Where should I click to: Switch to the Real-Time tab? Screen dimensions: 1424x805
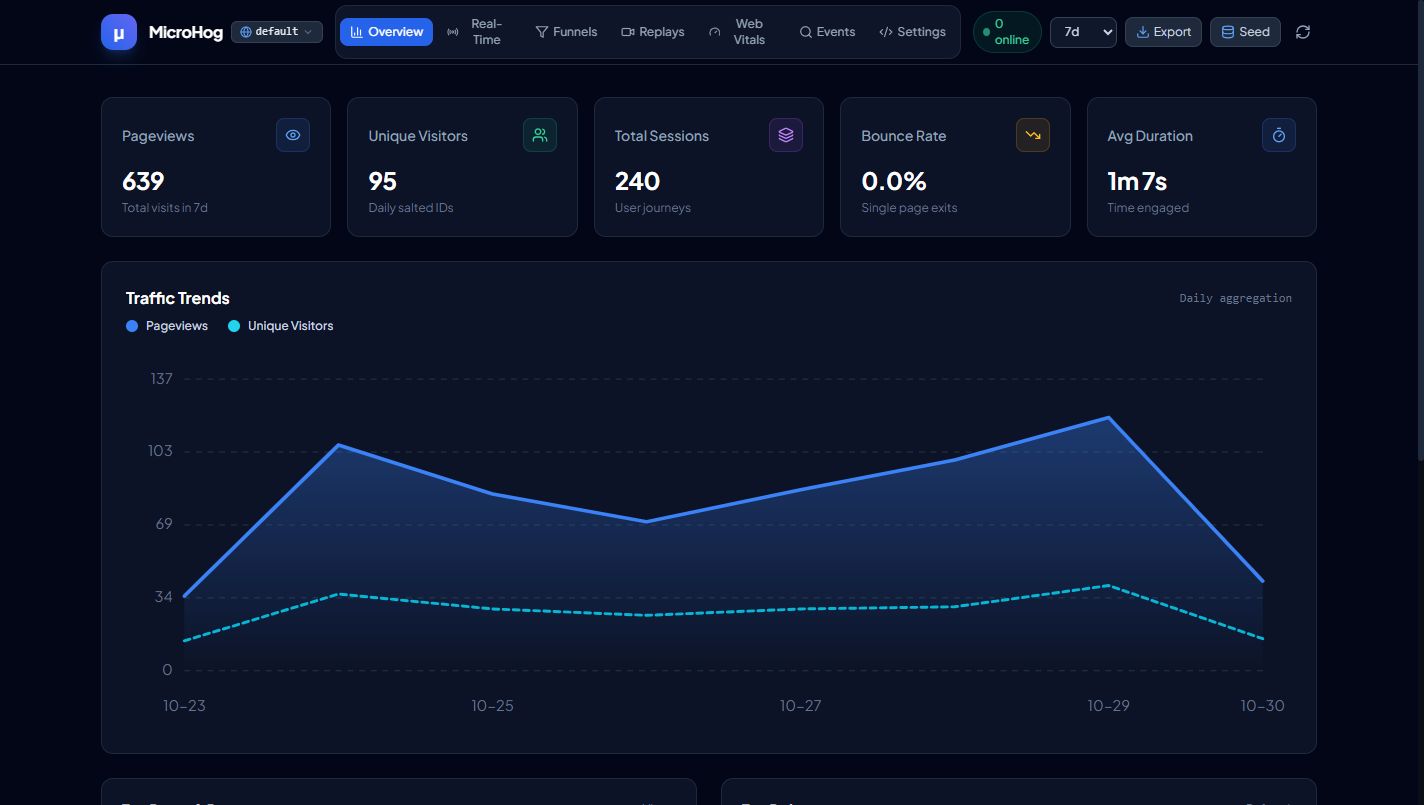[475, 32]
